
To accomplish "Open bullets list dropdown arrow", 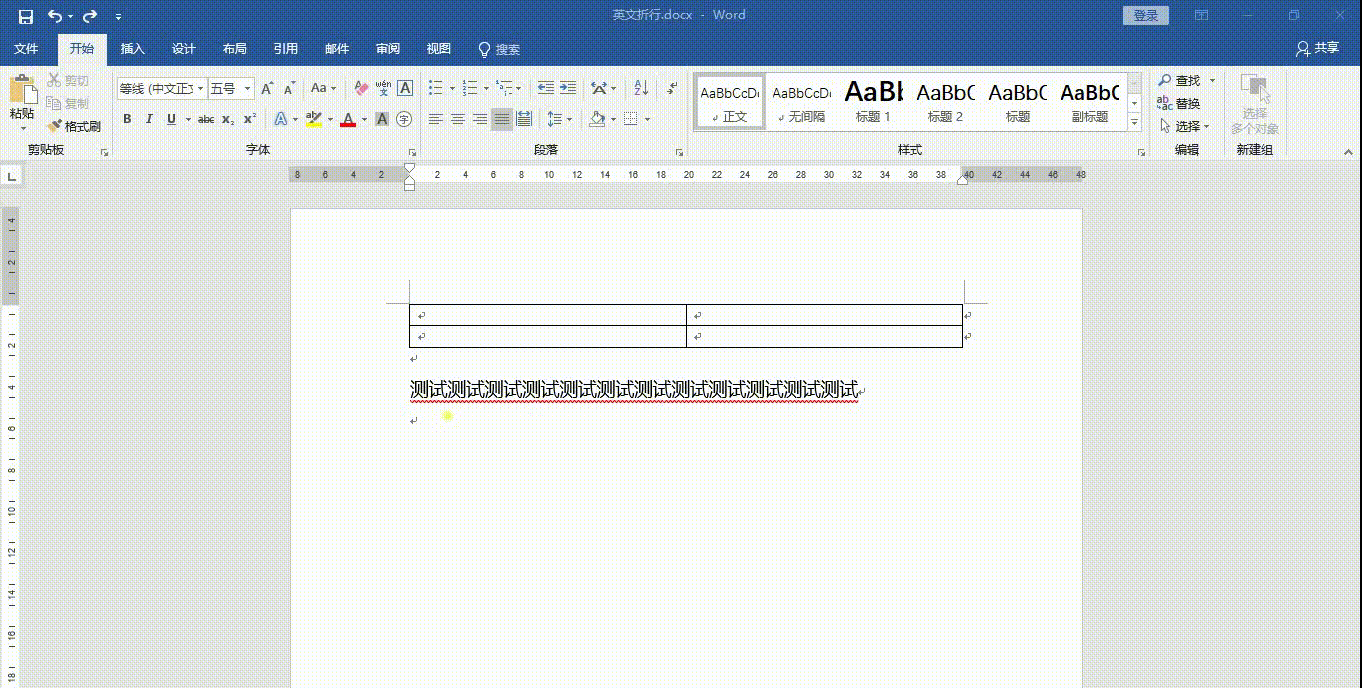I will pos(452,89).
